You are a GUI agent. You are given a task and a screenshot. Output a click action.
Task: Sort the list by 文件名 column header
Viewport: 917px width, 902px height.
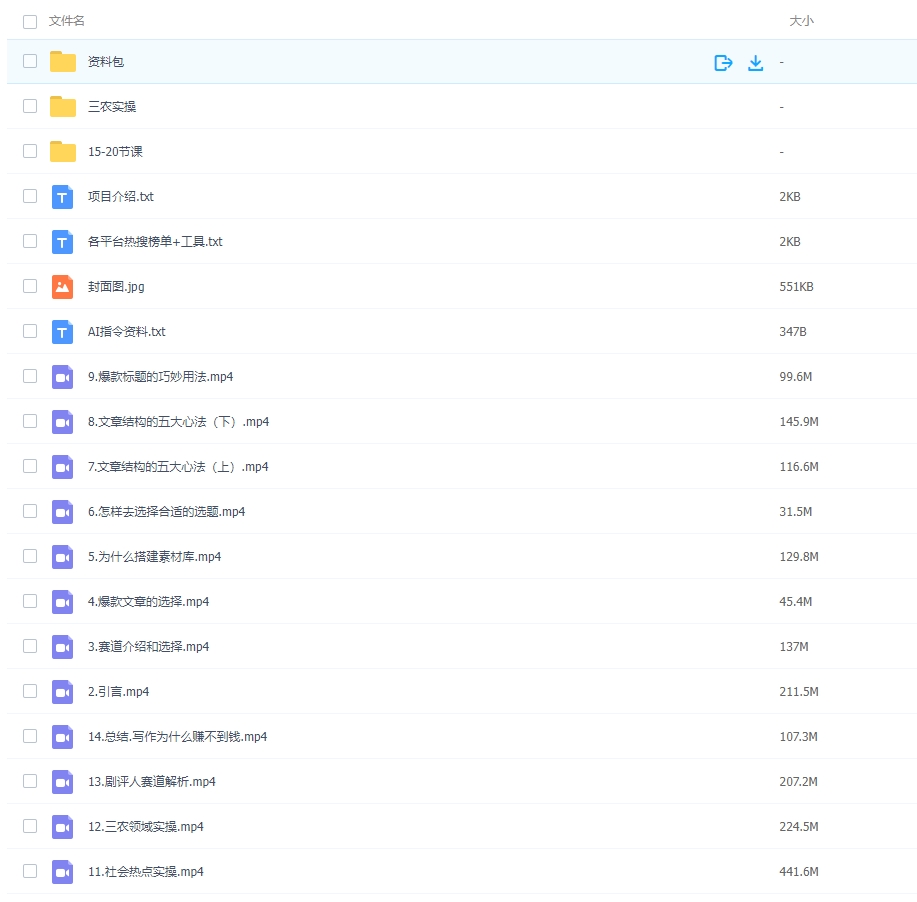click(67, 21)
